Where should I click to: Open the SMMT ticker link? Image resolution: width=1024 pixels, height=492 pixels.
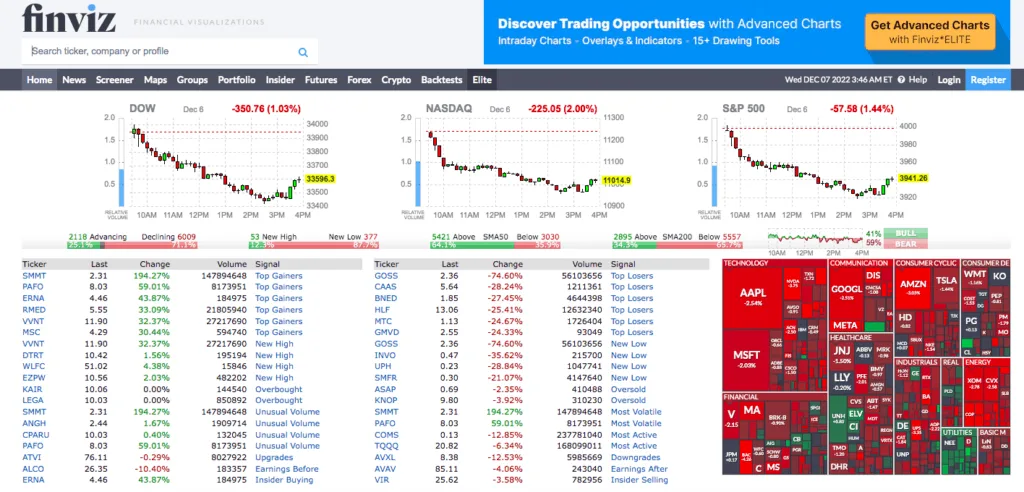34,275
